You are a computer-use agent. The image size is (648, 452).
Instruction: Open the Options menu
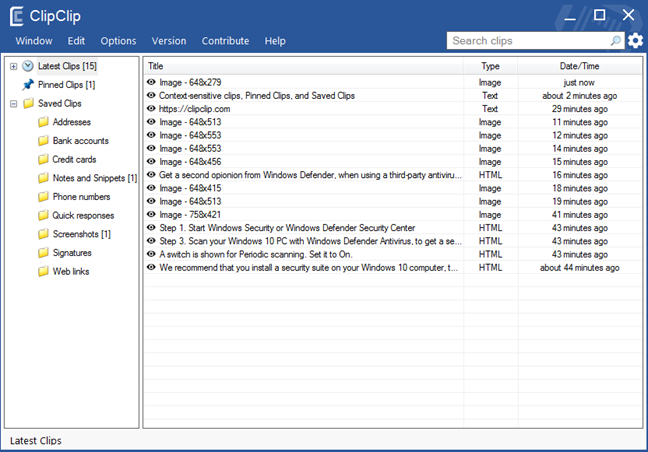118,41
